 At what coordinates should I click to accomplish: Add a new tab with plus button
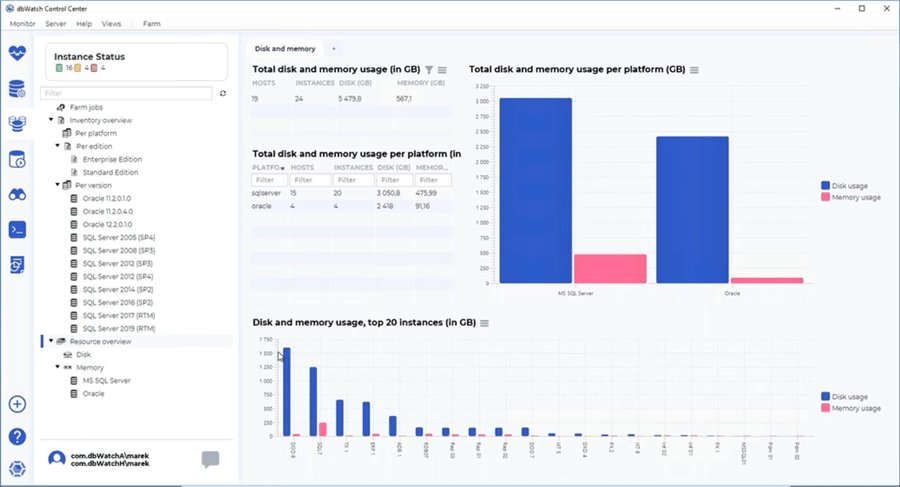[x=333, y=49]
